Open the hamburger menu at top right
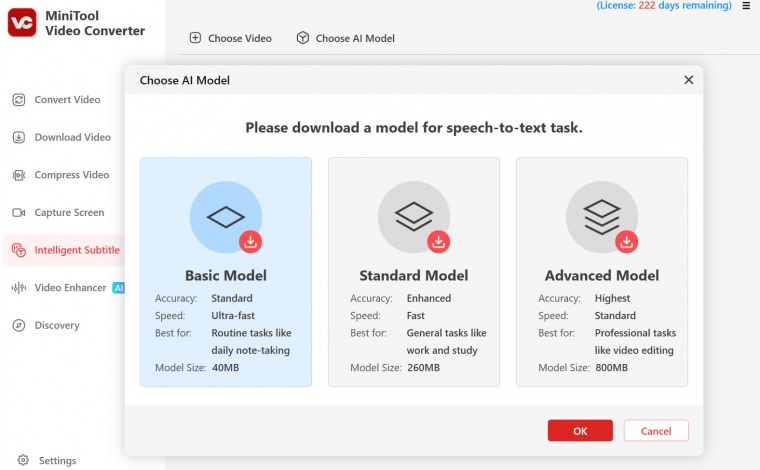760x470 pixels. point(746,6)
